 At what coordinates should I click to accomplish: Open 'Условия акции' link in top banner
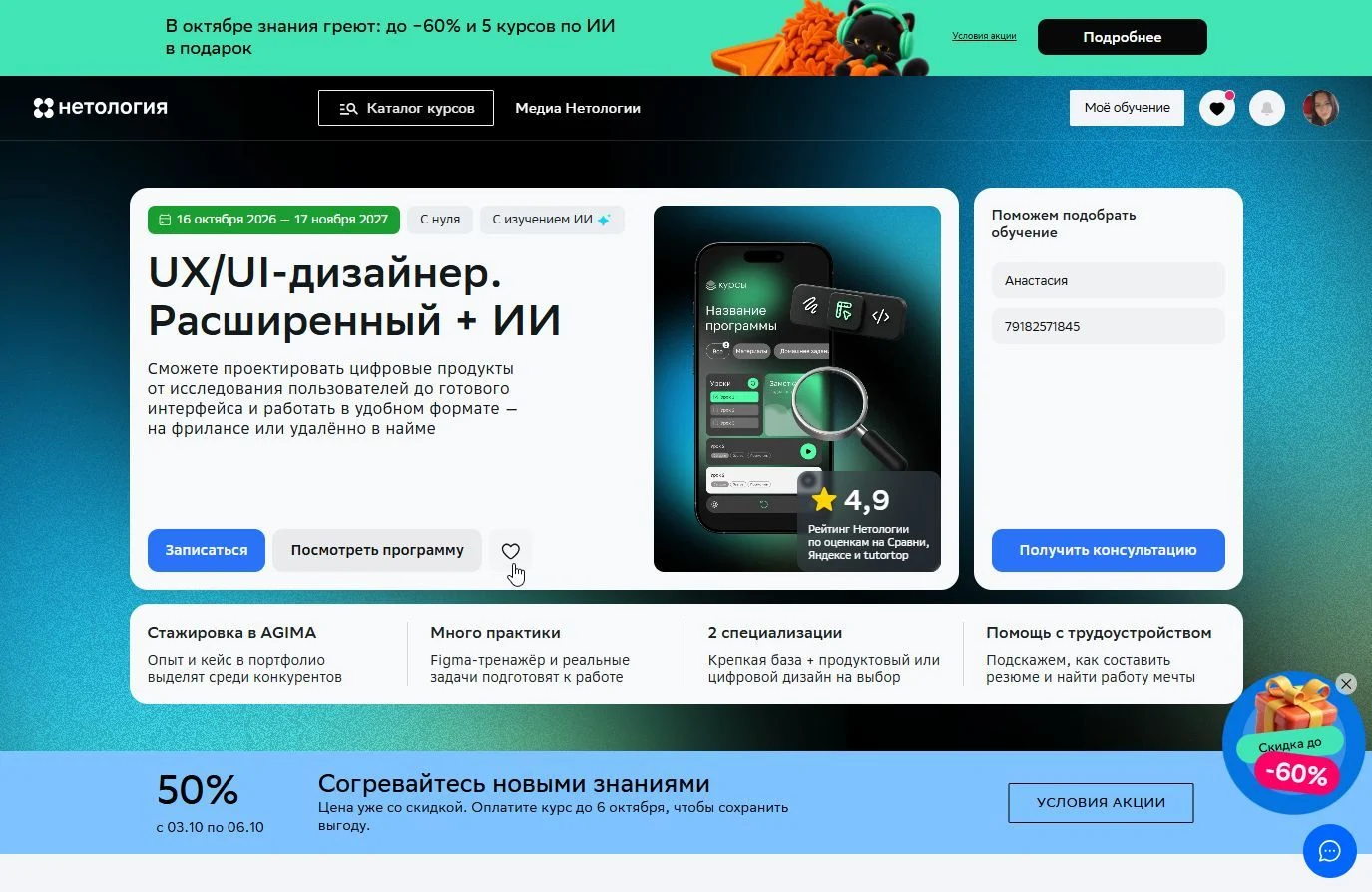tap(984, 36)
